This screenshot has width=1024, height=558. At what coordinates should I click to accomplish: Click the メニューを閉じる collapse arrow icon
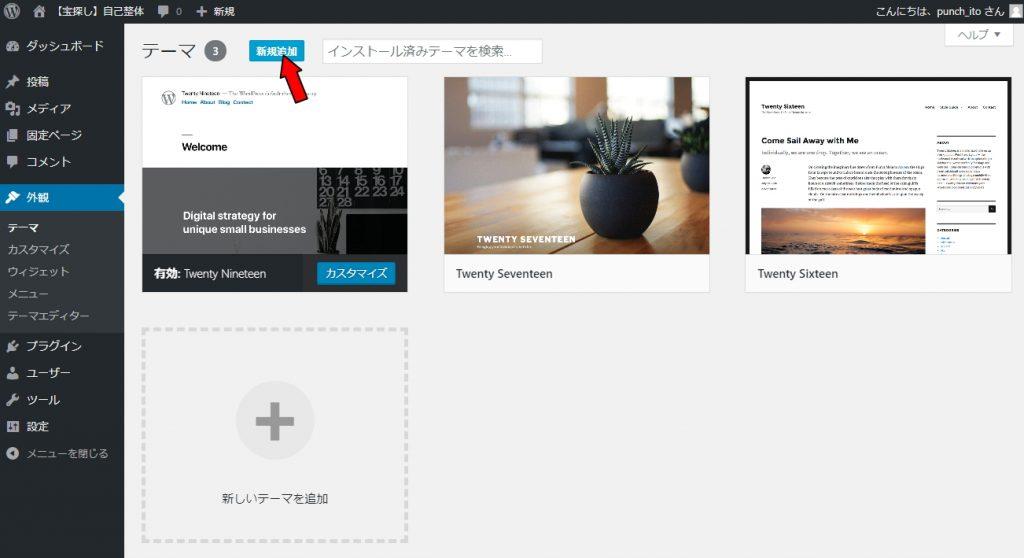pyautogui.click(x=12, y=453)
